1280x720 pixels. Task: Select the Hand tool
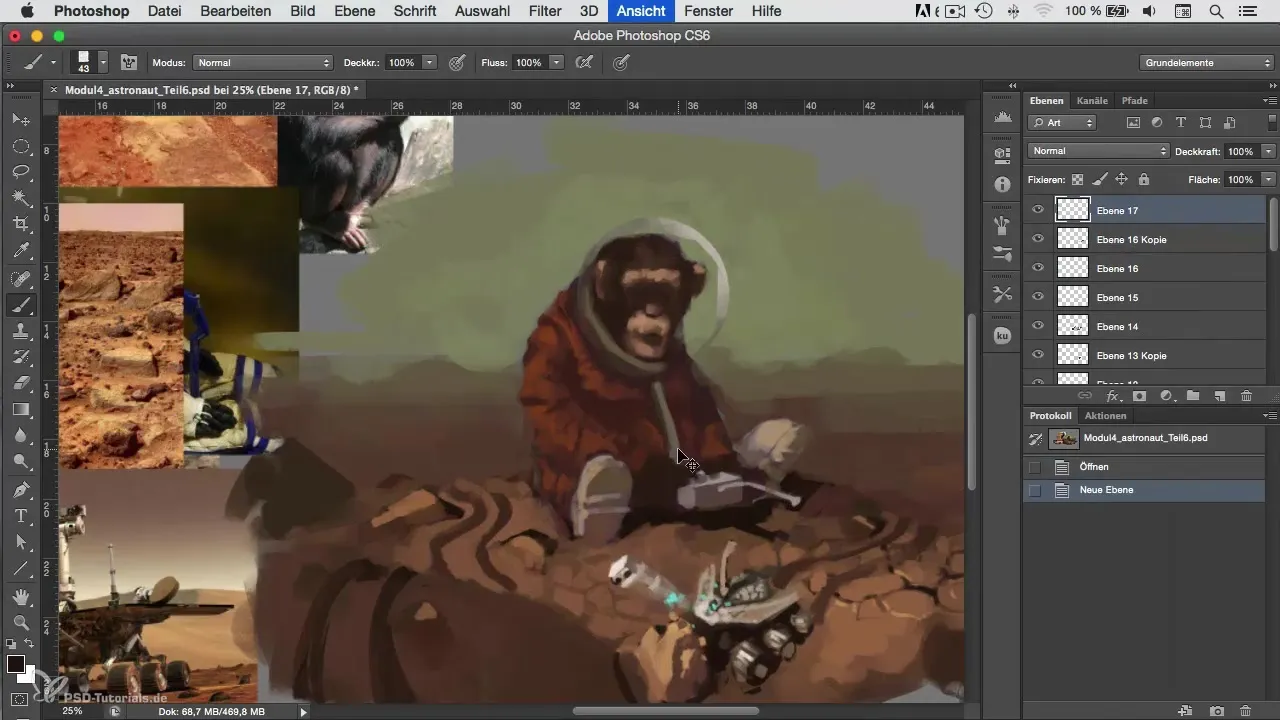21,597
